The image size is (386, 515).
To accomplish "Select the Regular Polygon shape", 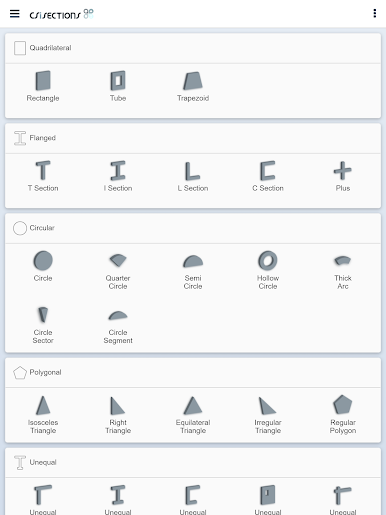I will 343,415.
